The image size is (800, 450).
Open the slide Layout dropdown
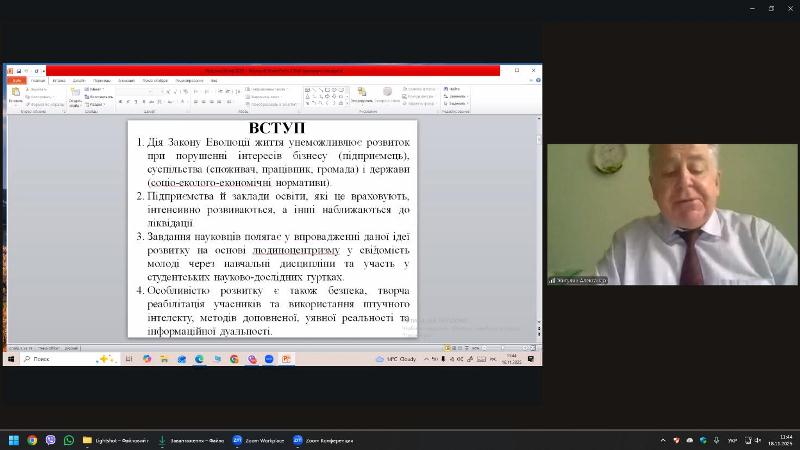95,89
